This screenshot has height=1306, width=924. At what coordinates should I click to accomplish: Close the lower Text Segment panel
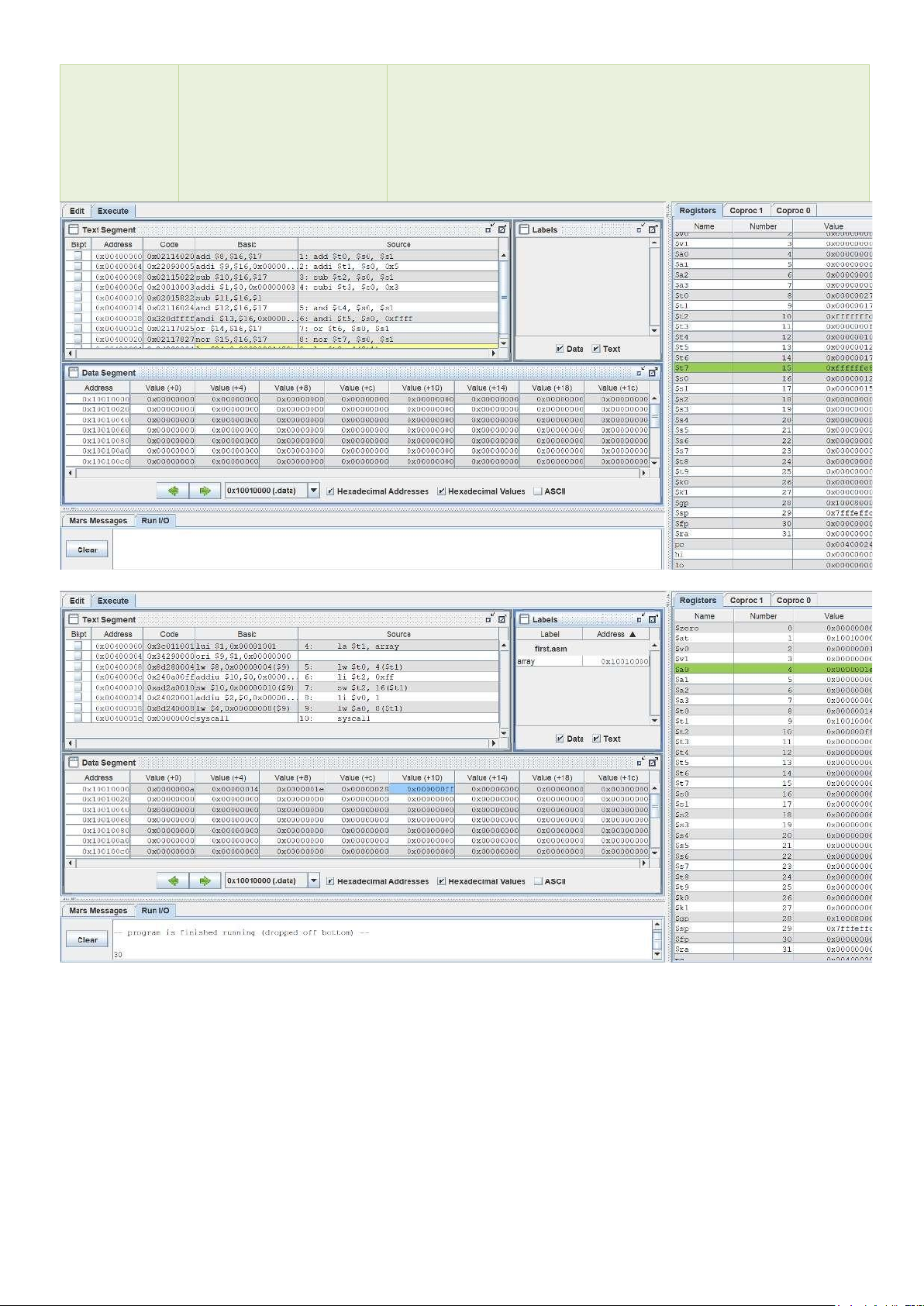coord(502,619)
